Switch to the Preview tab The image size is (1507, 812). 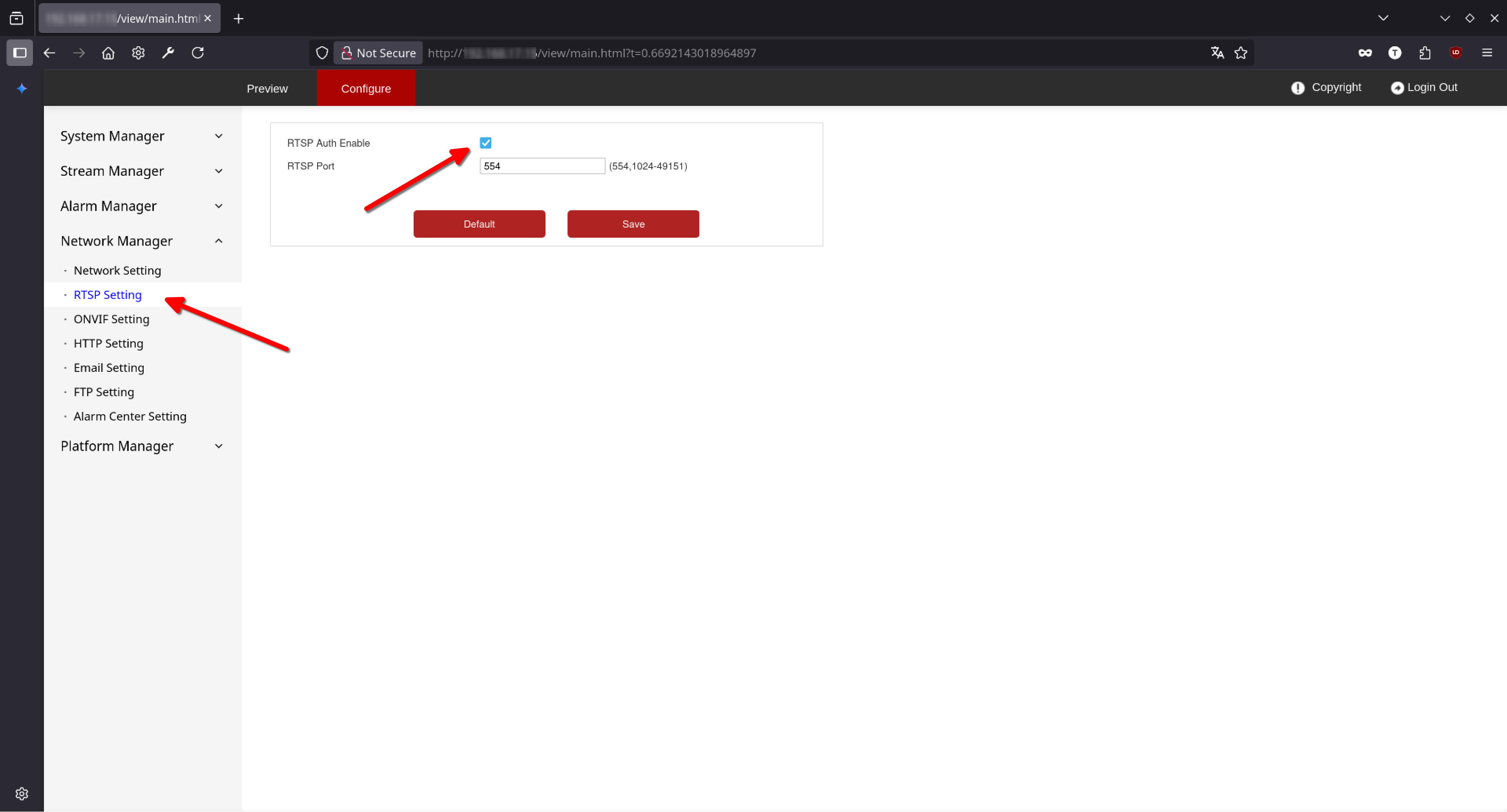click(x=267, y=88)
